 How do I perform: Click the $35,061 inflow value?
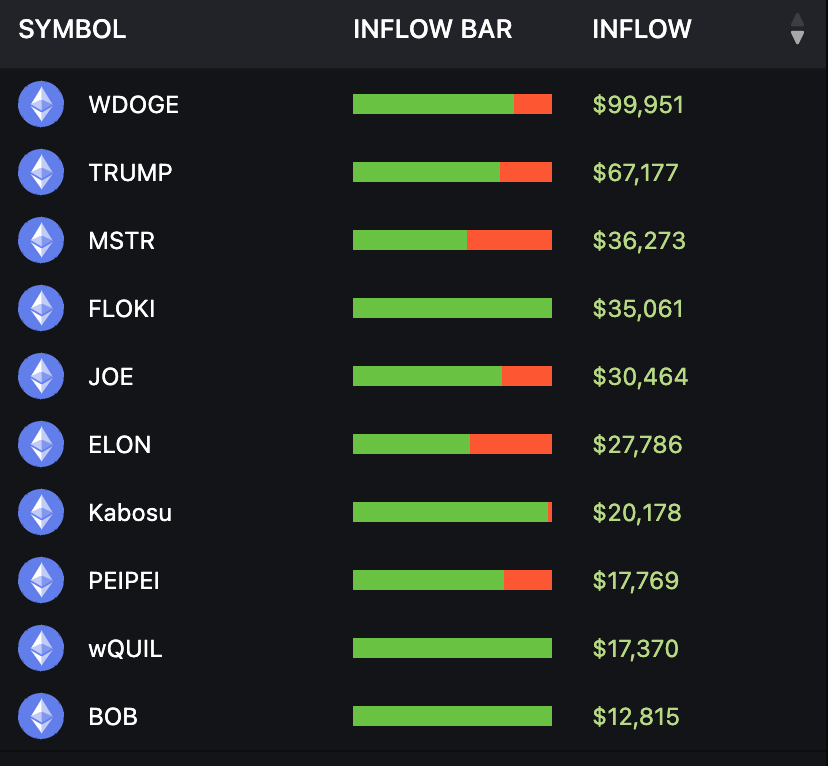(638, 309)
